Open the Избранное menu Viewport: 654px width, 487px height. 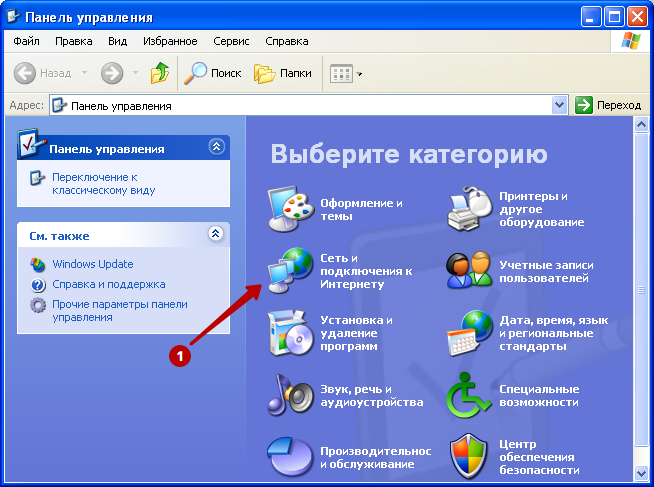pos(170,41)
